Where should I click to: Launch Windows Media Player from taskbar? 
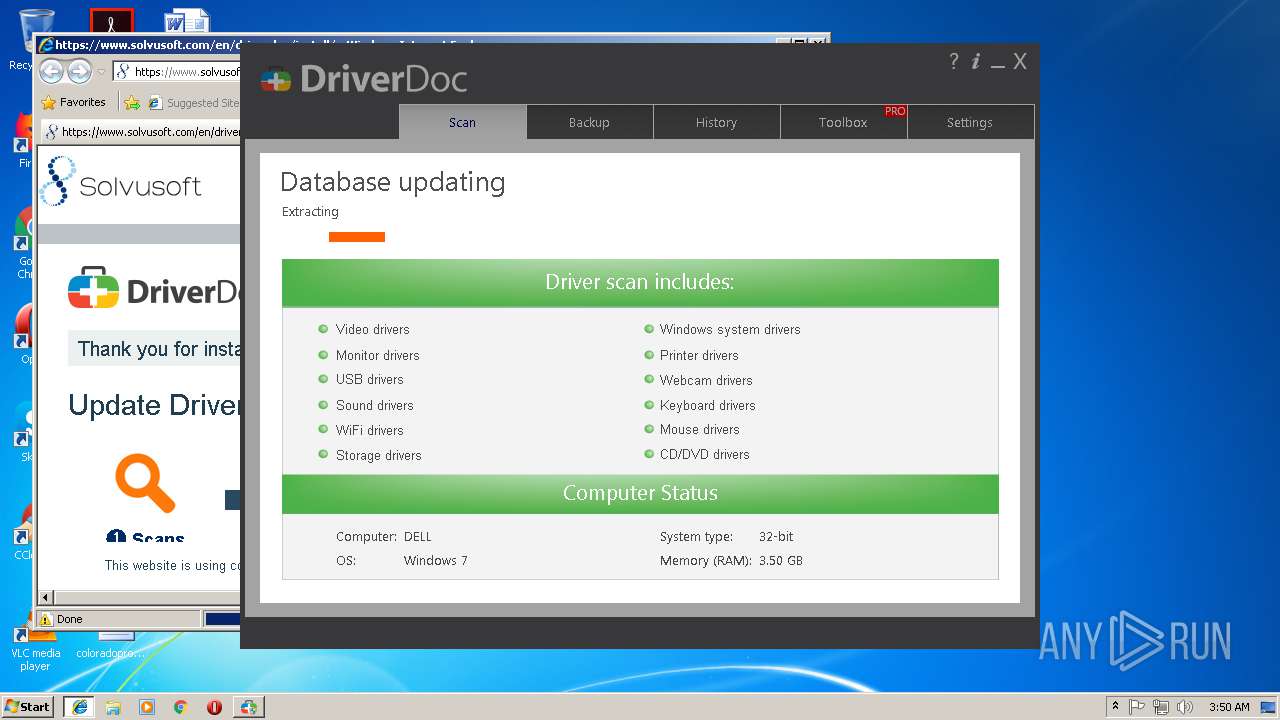click(147, 707)
